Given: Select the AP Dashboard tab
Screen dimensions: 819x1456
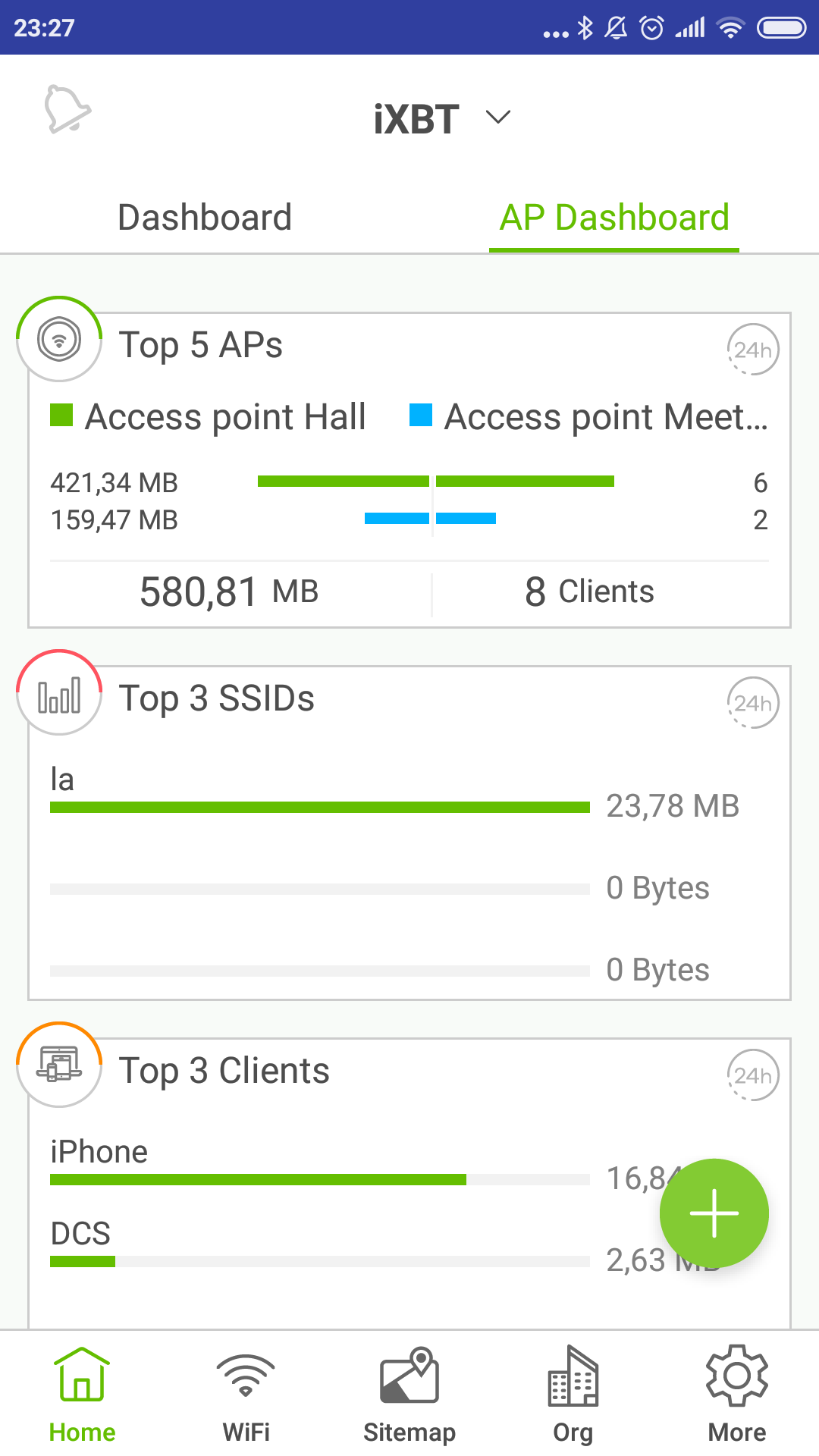Looking at the screenshot, I should coord(614,218).
